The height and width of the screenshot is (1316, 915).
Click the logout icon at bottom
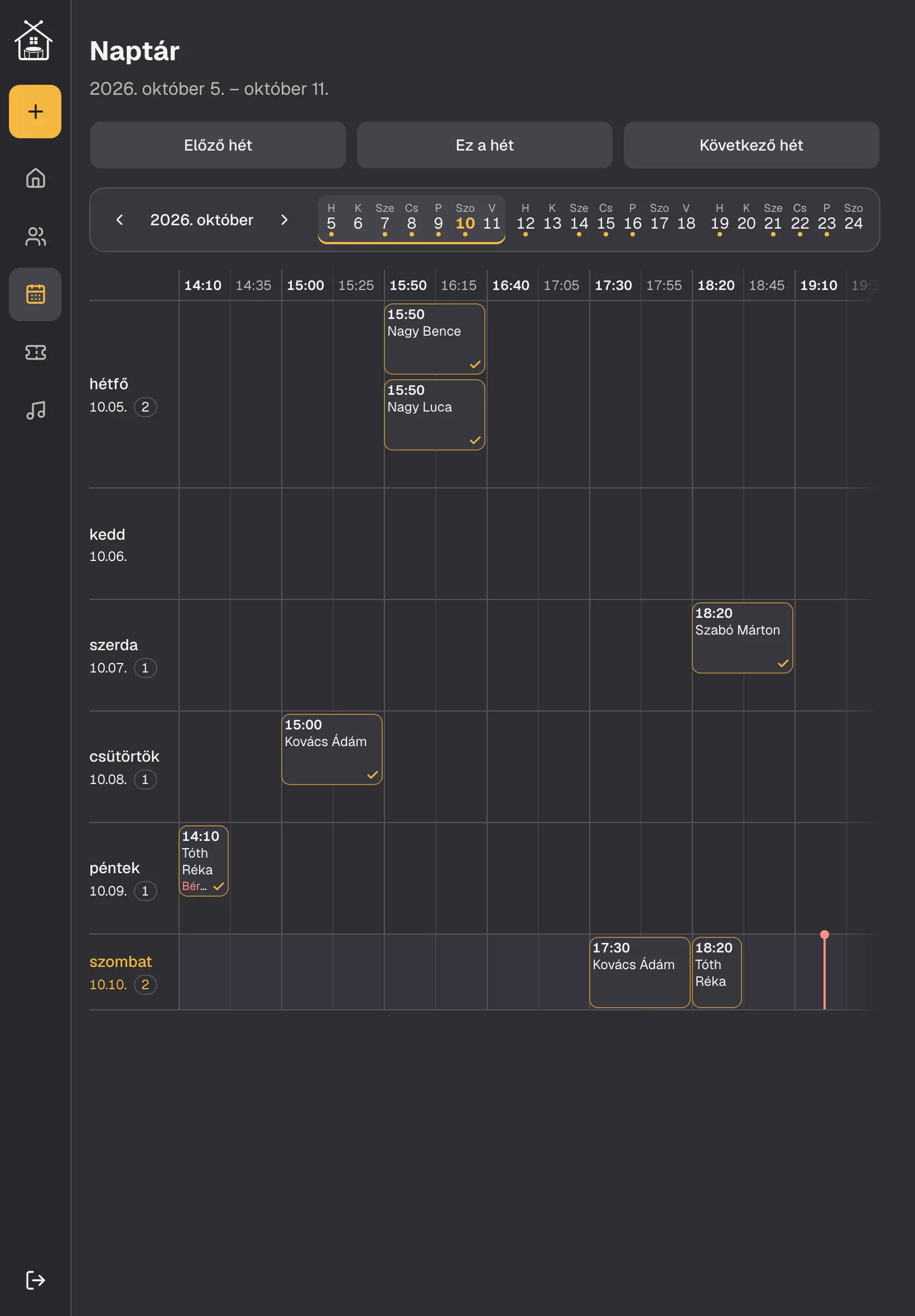click(x=35, y=1279)
